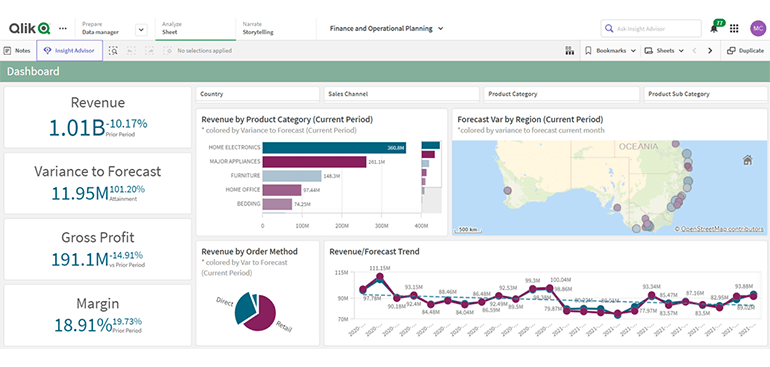Switch to the Analyze Sheet tab

[194, 28]
